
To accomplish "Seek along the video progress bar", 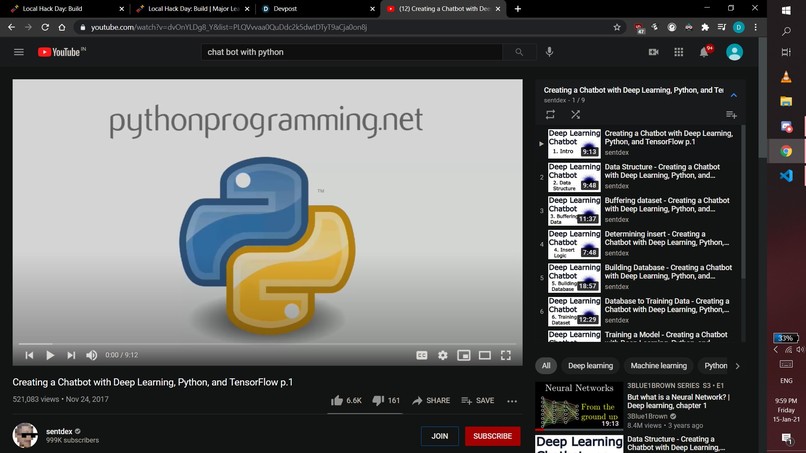I will [267, 343].
